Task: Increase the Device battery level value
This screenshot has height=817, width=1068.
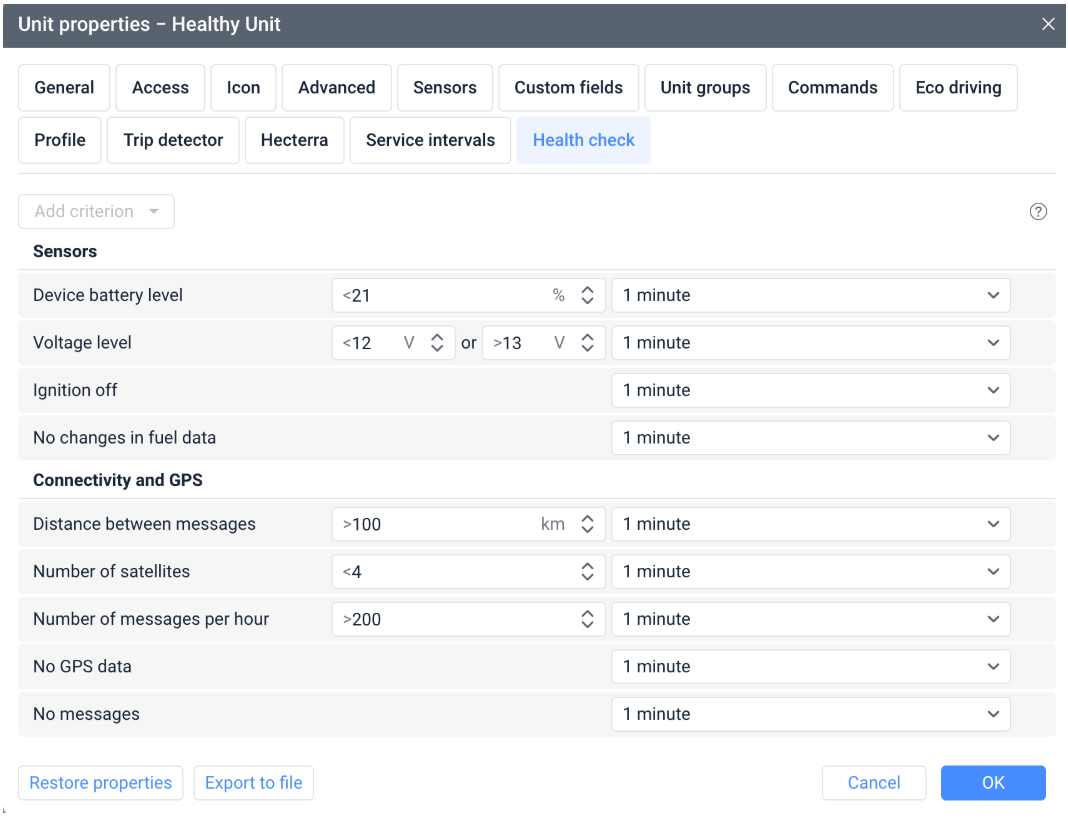Action: [x=588, y=290]
